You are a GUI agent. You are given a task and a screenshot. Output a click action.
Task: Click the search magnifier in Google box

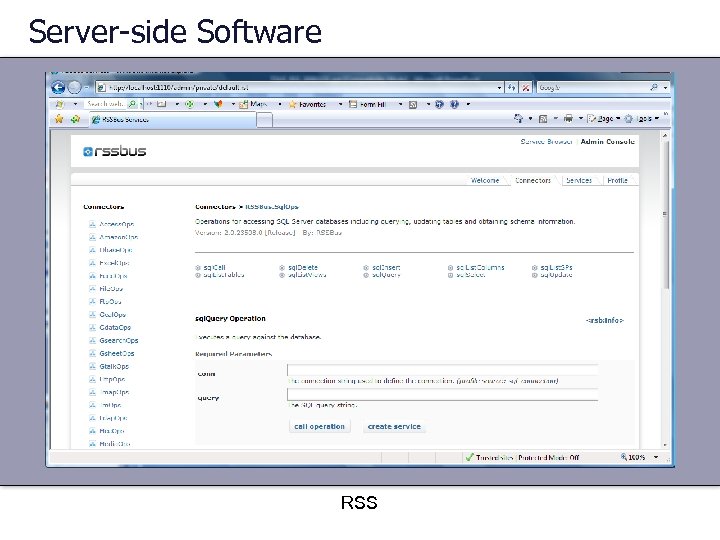click(654, 87)
